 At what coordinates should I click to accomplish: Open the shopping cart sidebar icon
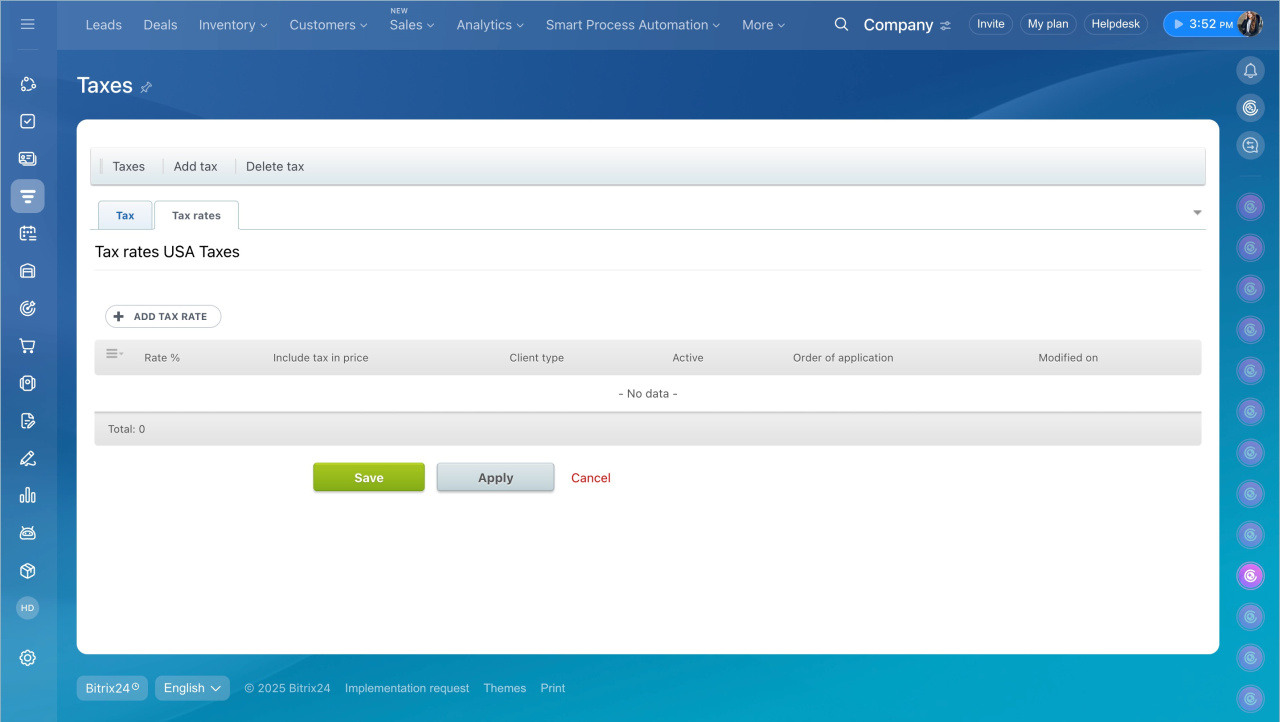click(x=28, y=346)
